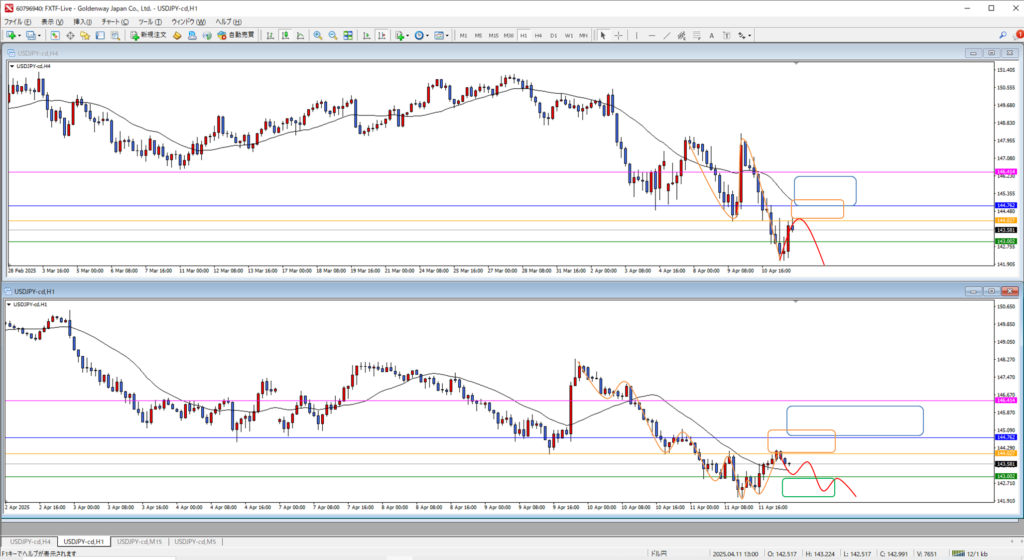The height and width of the screenshot is (560, 1024).
Task: Open the indicators list dropdown
Action: click(x=409, y=35)
